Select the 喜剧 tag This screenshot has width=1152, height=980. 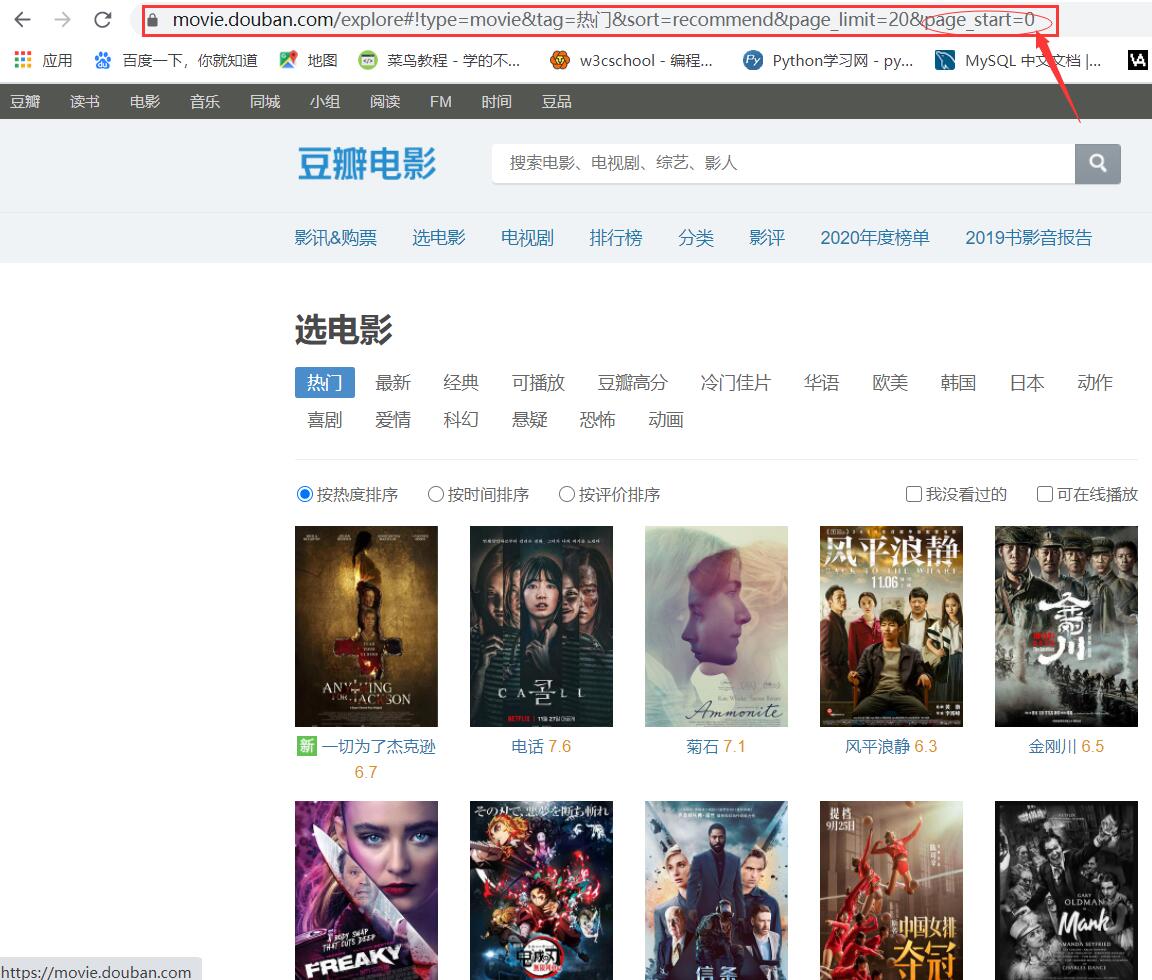[325, 420]
